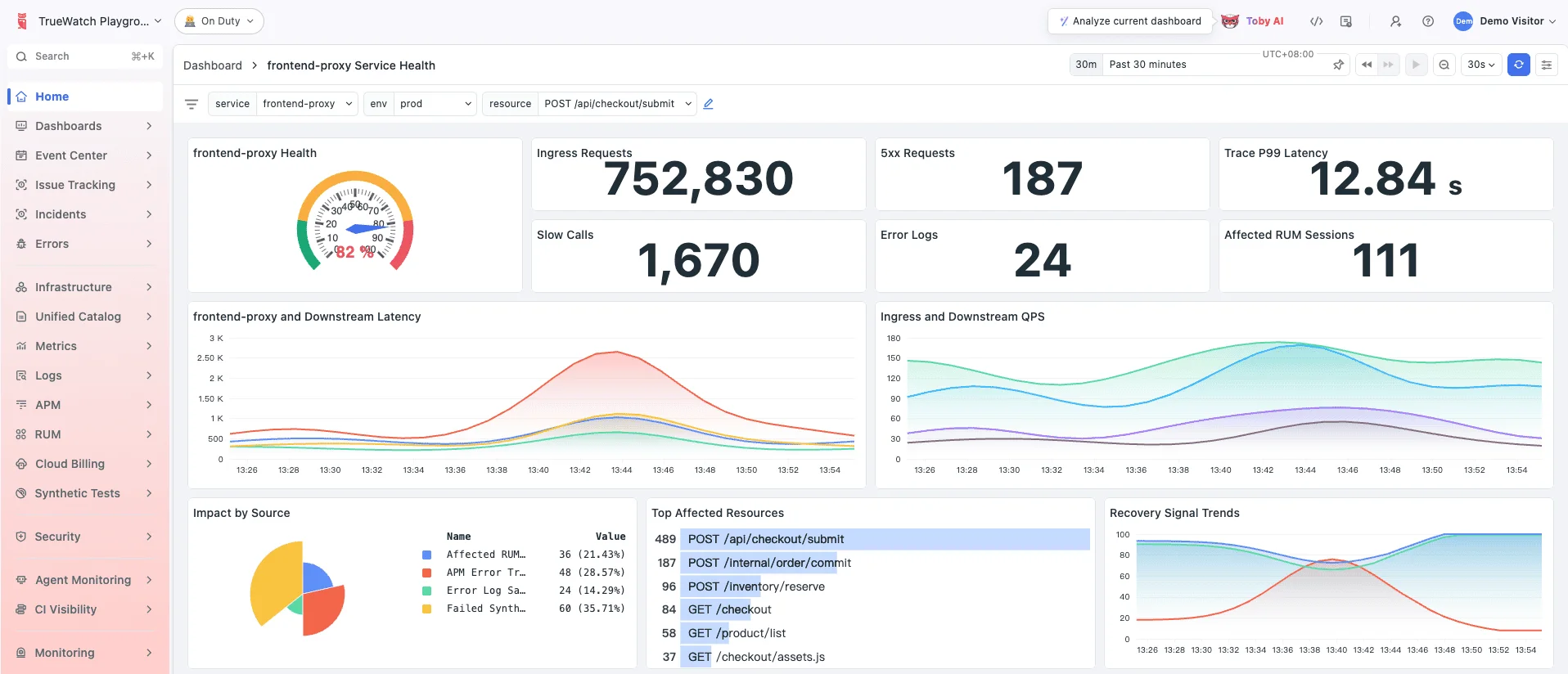Image resolution: width=1568 pixels, height=674 pixels.
Task: Expand the APM sidebar chevron
Action: click(149, 405)
